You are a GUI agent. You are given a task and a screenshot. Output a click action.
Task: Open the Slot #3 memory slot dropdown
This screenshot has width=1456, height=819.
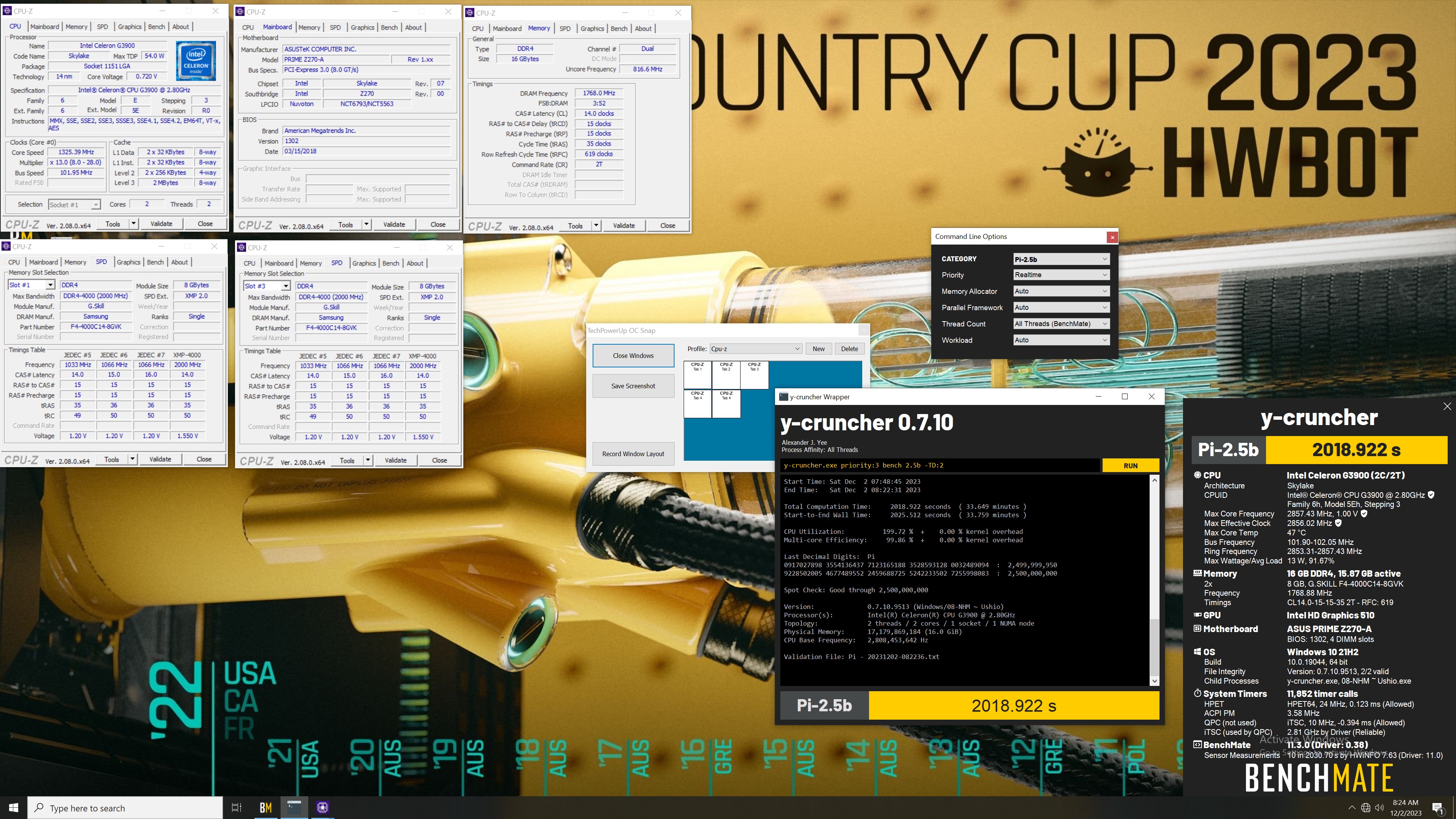pyautogui.click(x=267, y=287)
